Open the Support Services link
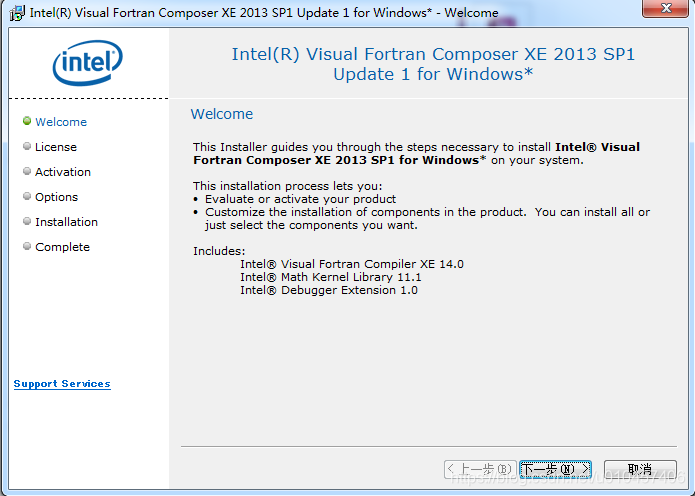Image resolution: width=695 pixels, height=496 pixels. [62, 384]
